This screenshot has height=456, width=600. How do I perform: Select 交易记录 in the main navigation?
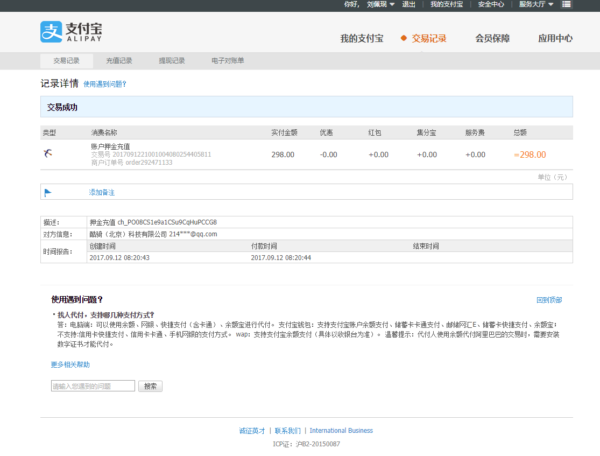click(x=424, y=39)
